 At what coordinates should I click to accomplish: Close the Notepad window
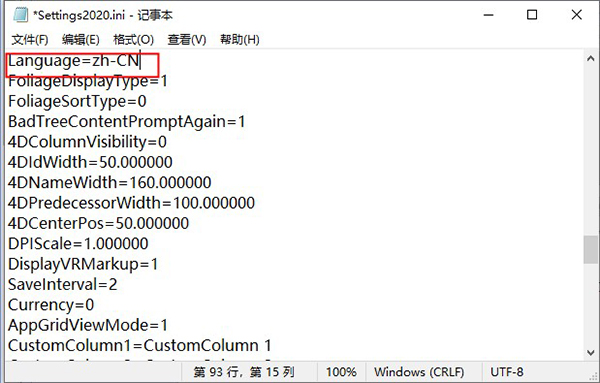coord(577,15)
